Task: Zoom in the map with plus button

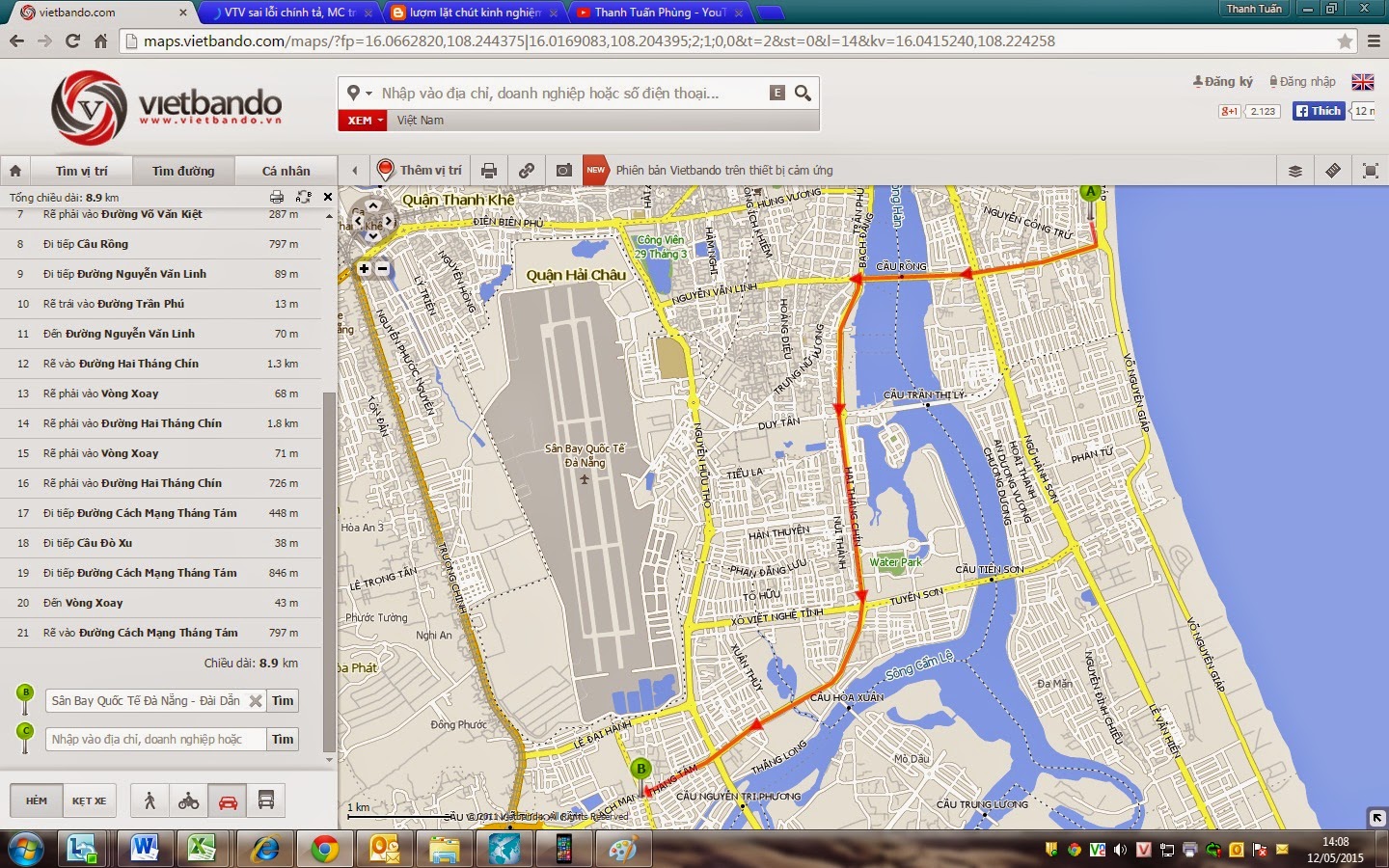Action: (364, 268)
